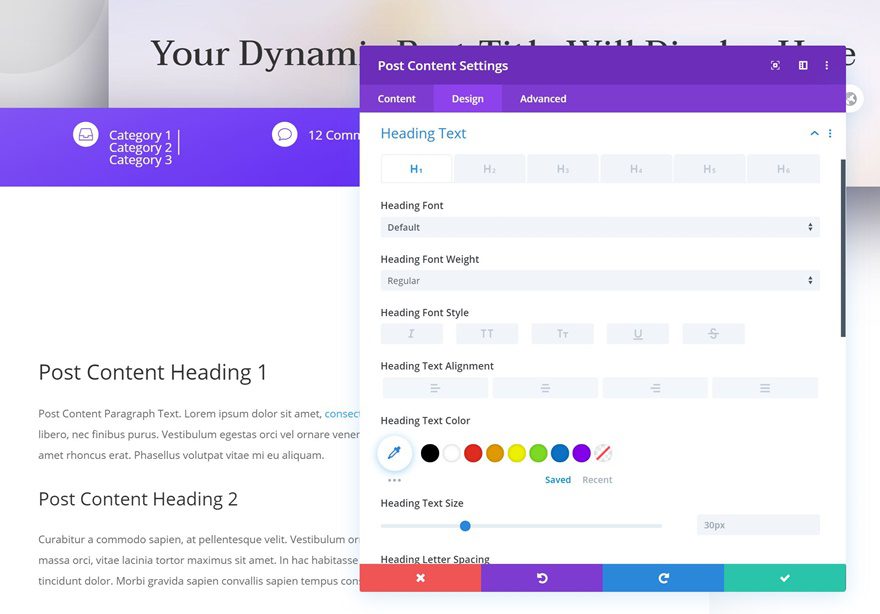This screenshot has height=614, width=880.
Task: Open the Advanced tab
Action: pos(542,98)
